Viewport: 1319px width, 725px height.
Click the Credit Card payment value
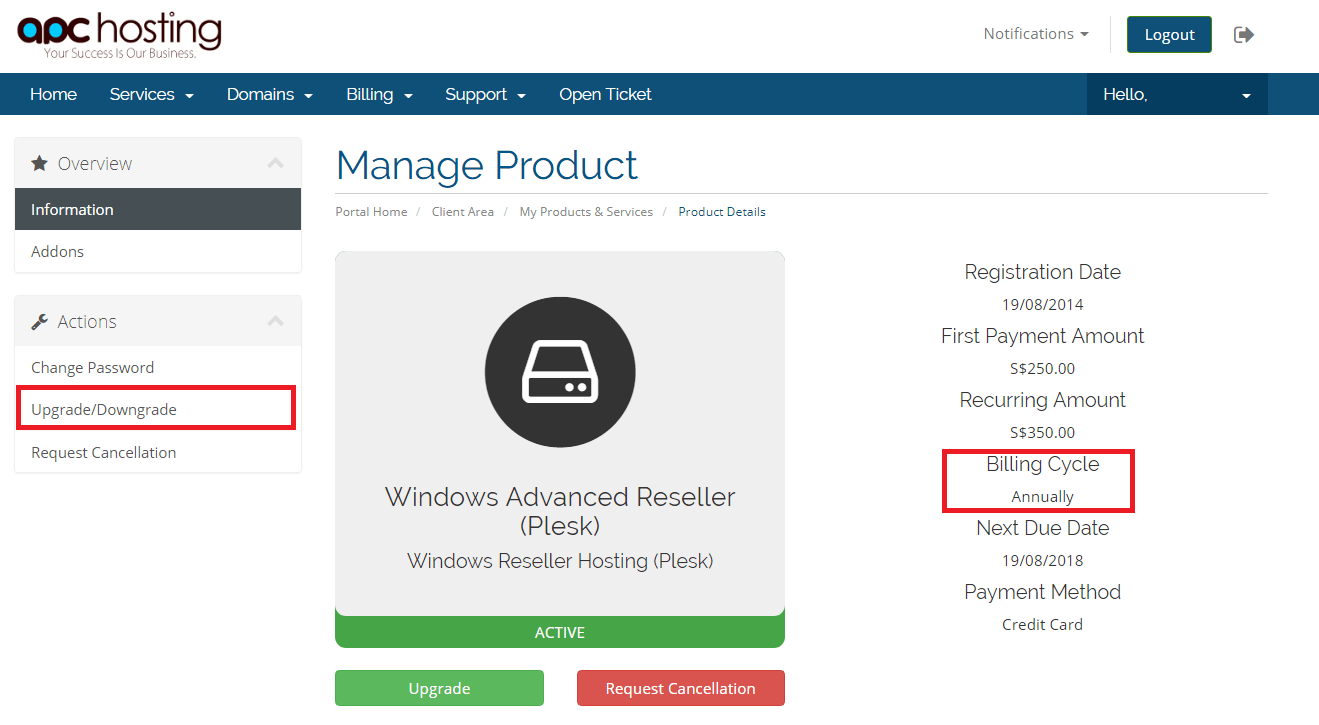pos(1043,624)
